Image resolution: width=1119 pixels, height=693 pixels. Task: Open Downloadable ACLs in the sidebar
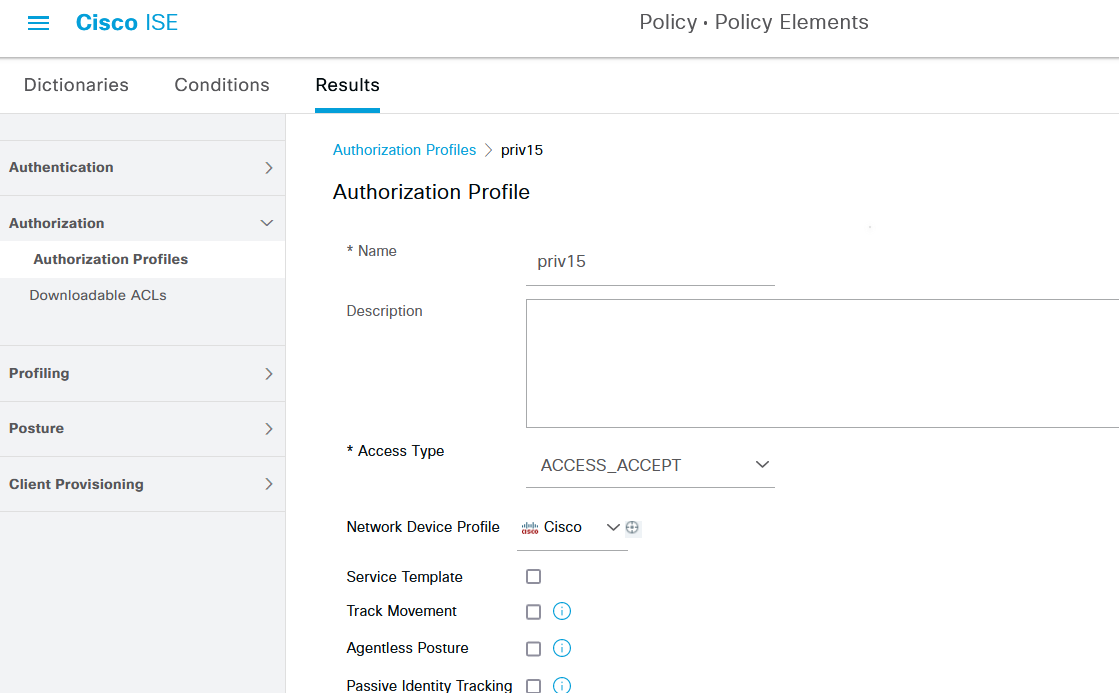click(98, 295)
